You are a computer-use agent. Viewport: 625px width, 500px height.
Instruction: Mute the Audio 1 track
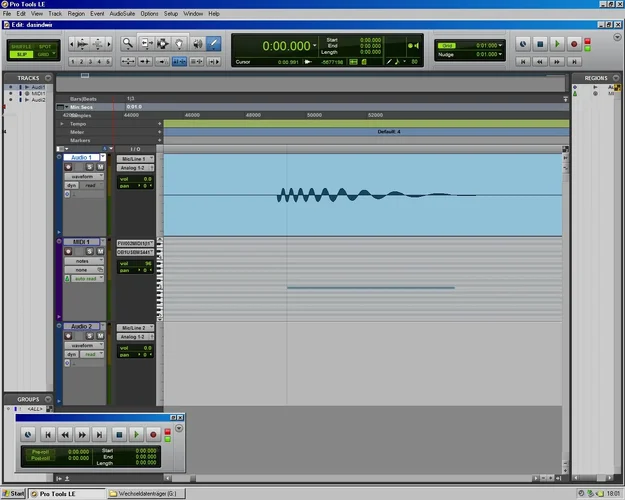(100, 167)
